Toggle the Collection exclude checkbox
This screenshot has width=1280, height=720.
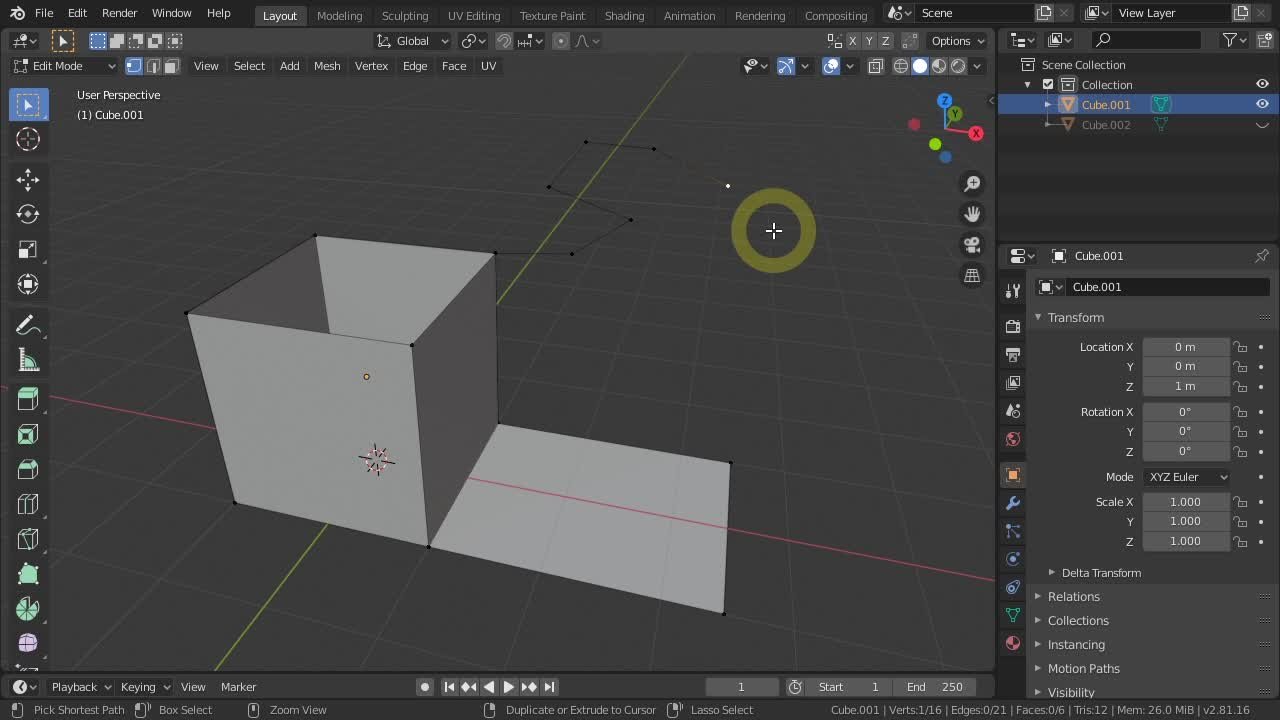(1048, 85)
